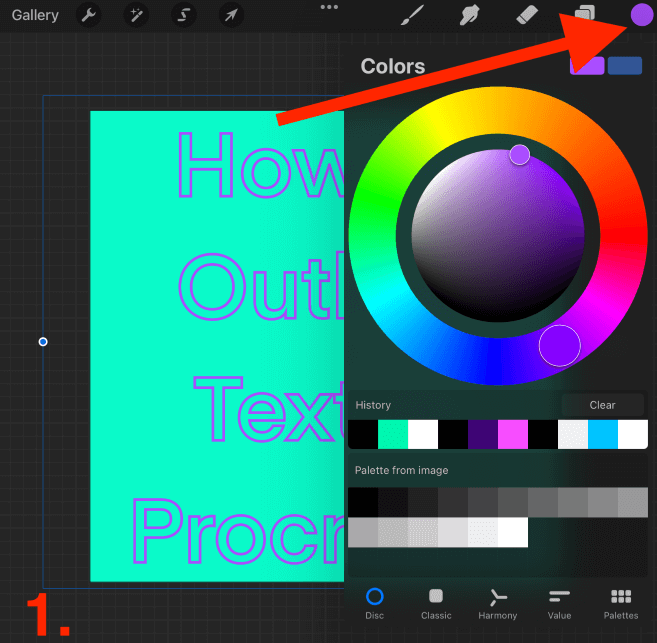
Task: Click the 'Colors' panel title
Action: coord(393,66)
